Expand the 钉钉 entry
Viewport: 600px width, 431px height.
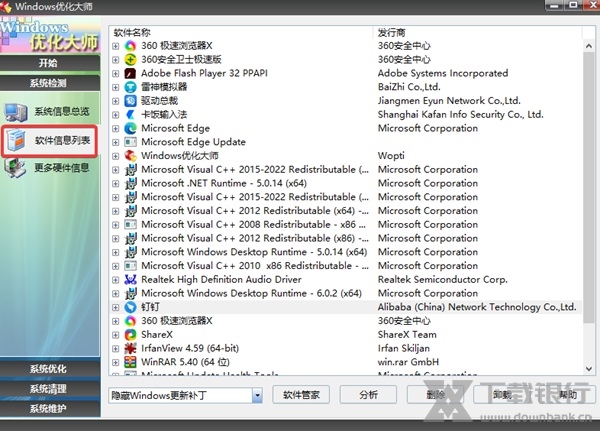coord(116,307)
